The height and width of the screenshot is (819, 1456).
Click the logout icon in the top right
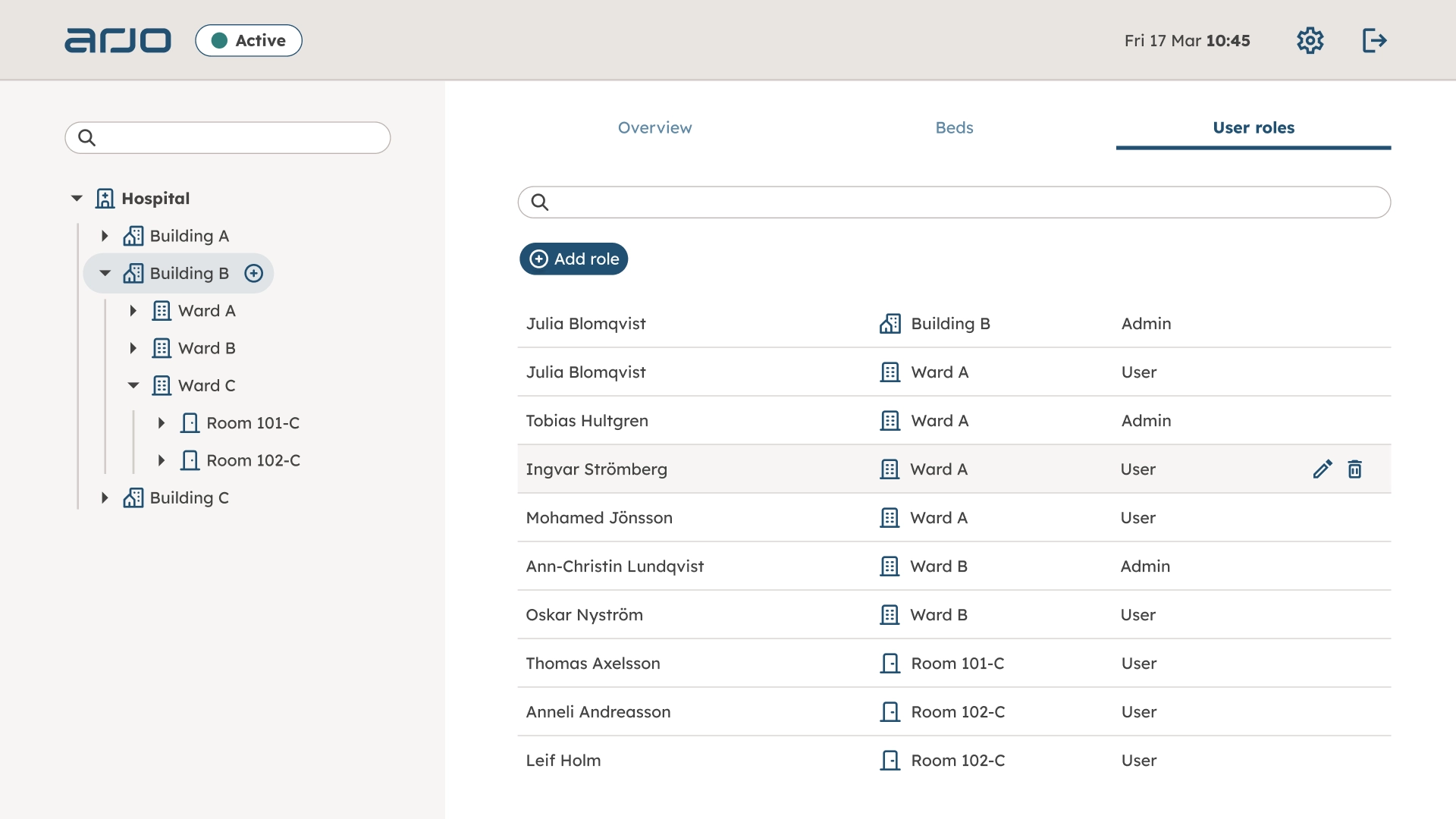pyautogui.click(x=1374, y=40)
